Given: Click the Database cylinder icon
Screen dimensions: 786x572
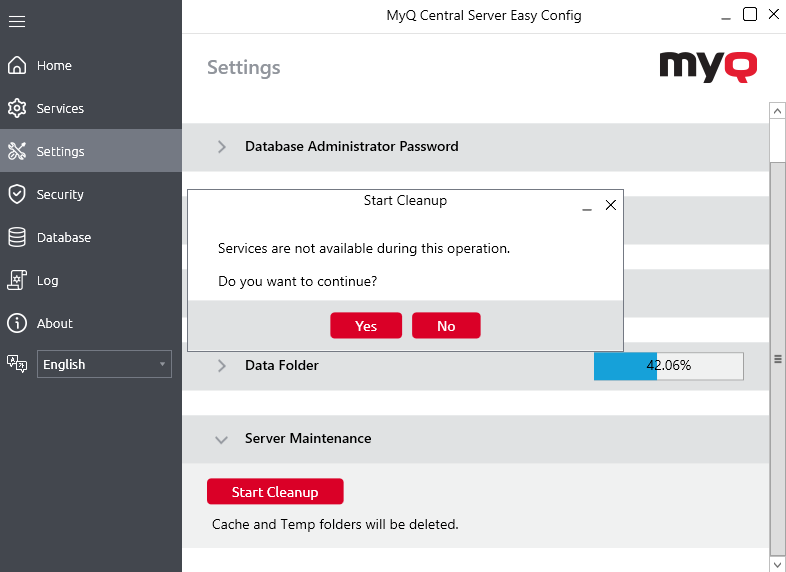Looking at the screenshot, I should [x=16, y=238].
